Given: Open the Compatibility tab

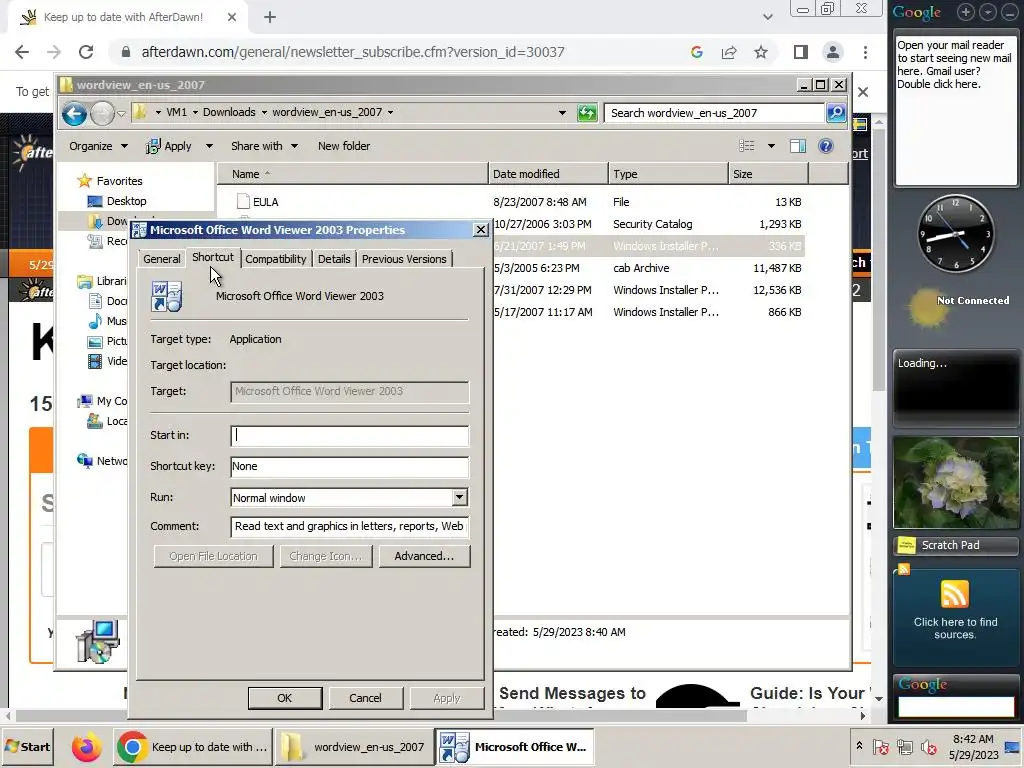Looking at the screenshot, I should click(x=276, y=259).
